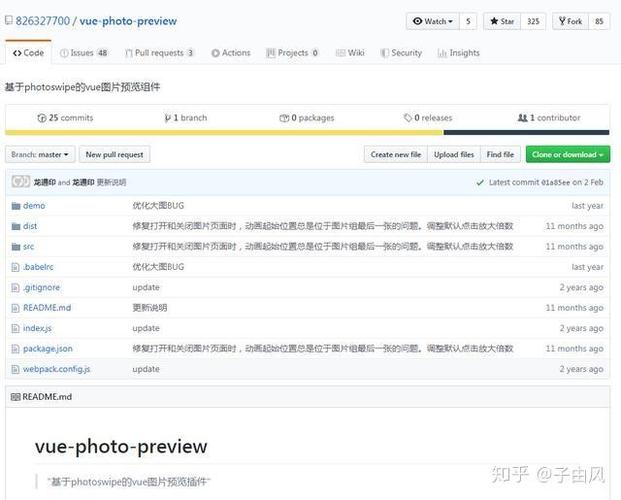
Task: Click Find file button
Action: 500,155
